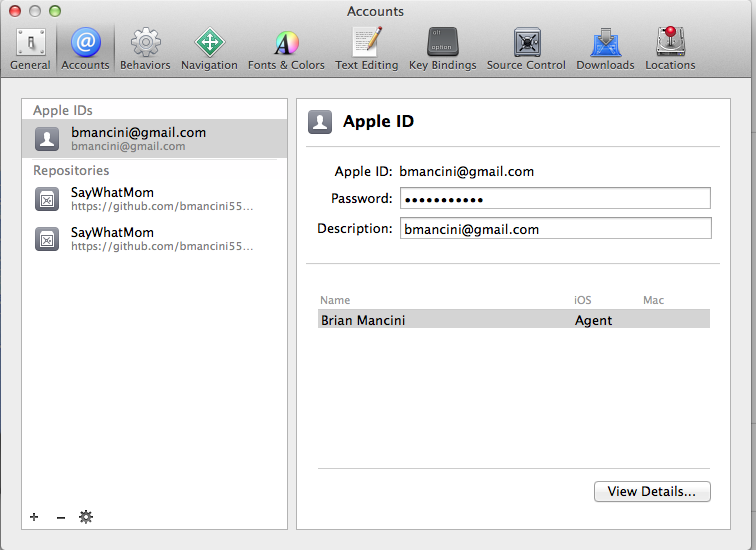Screen dimensions: 756x550
Task: Close the Accounts window
Action: (x=15, y=11)
